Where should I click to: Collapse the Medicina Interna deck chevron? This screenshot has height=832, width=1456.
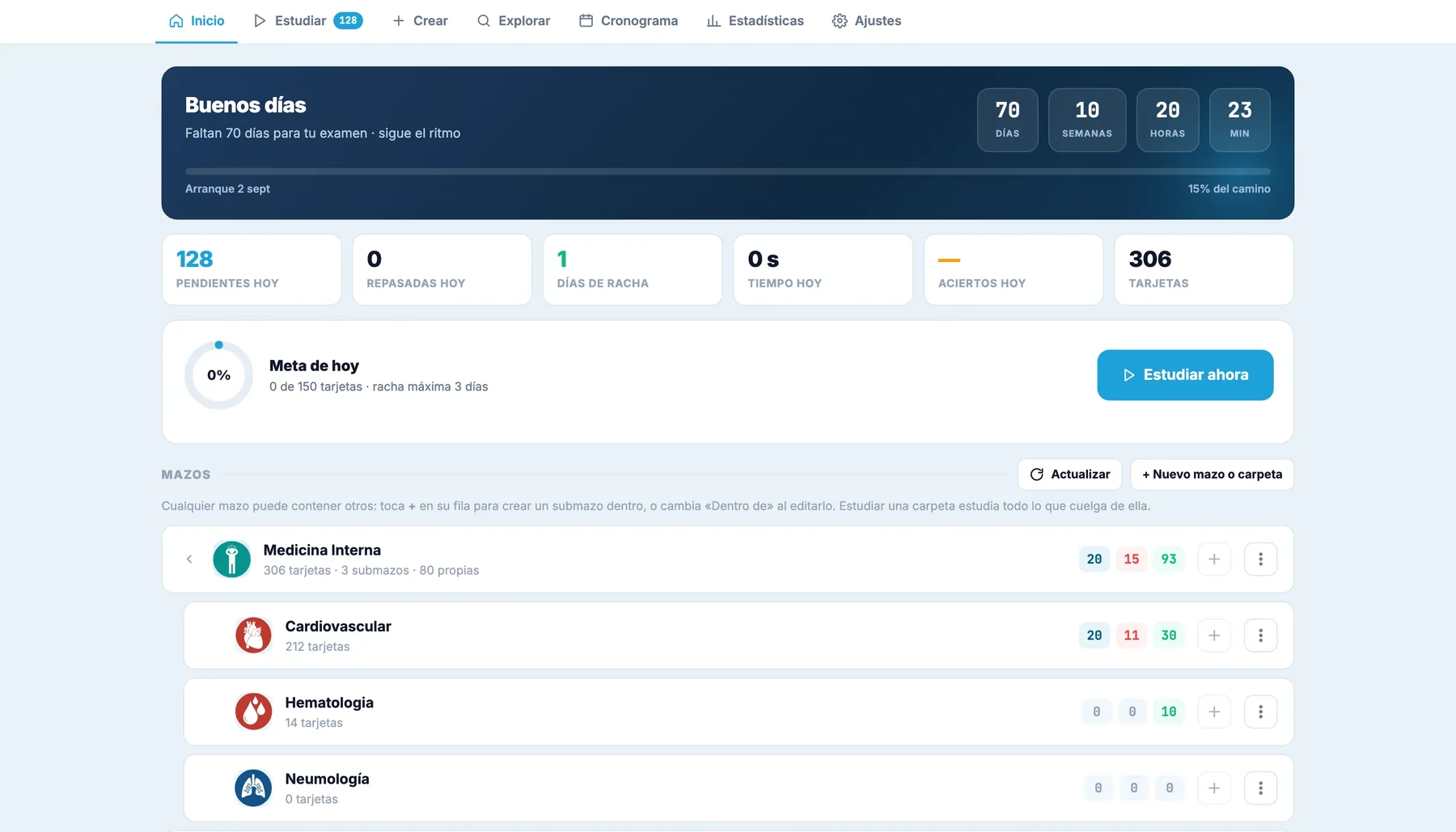tap(189, 559)
